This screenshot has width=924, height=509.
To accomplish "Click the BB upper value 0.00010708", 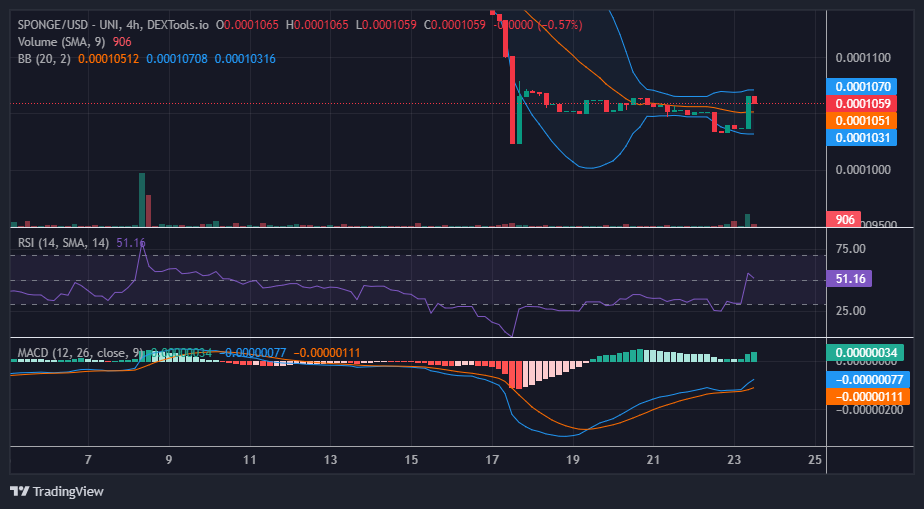I will [177, 59].
